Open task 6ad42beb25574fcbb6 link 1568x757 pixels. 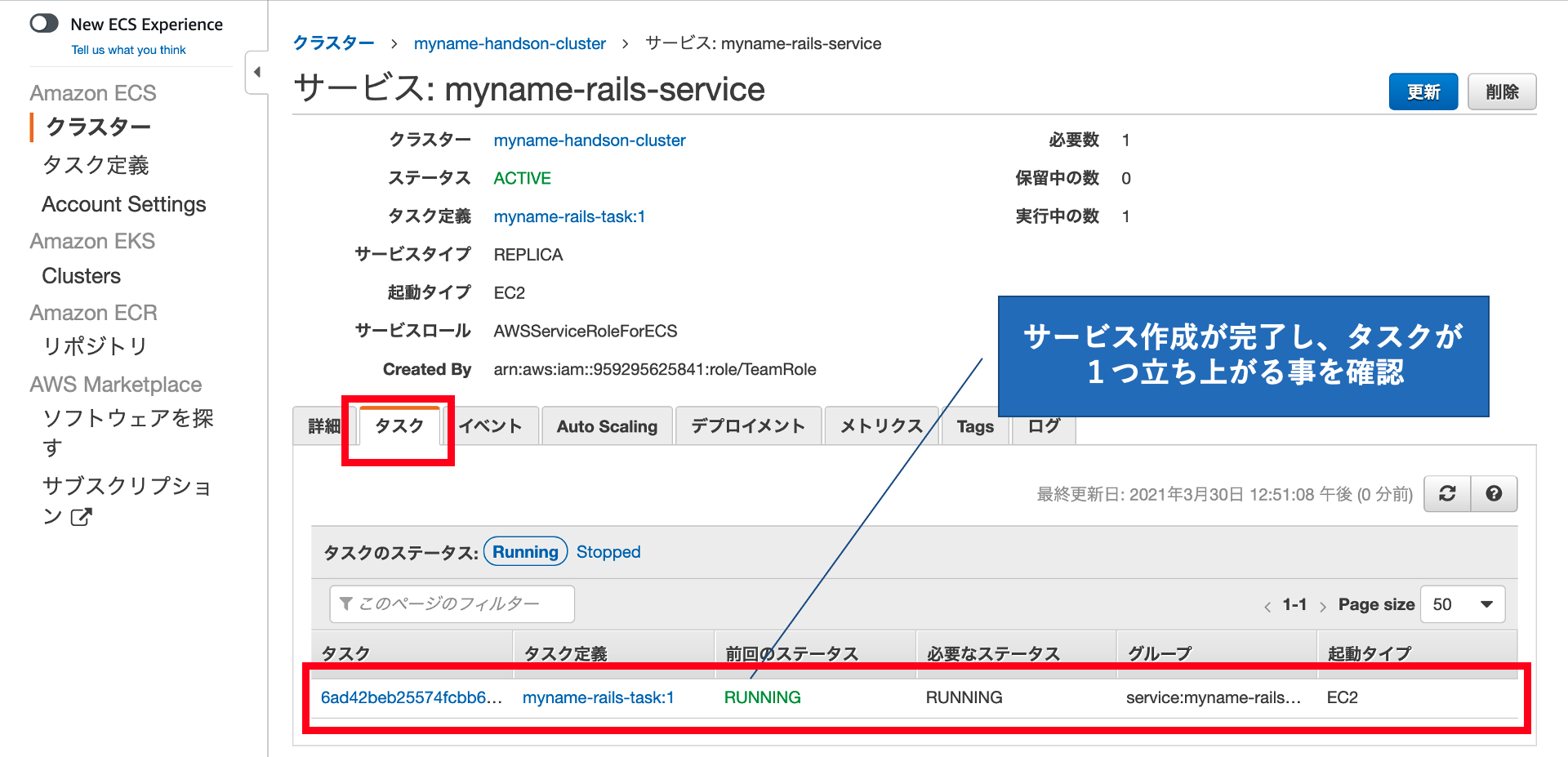click(411, 697)
